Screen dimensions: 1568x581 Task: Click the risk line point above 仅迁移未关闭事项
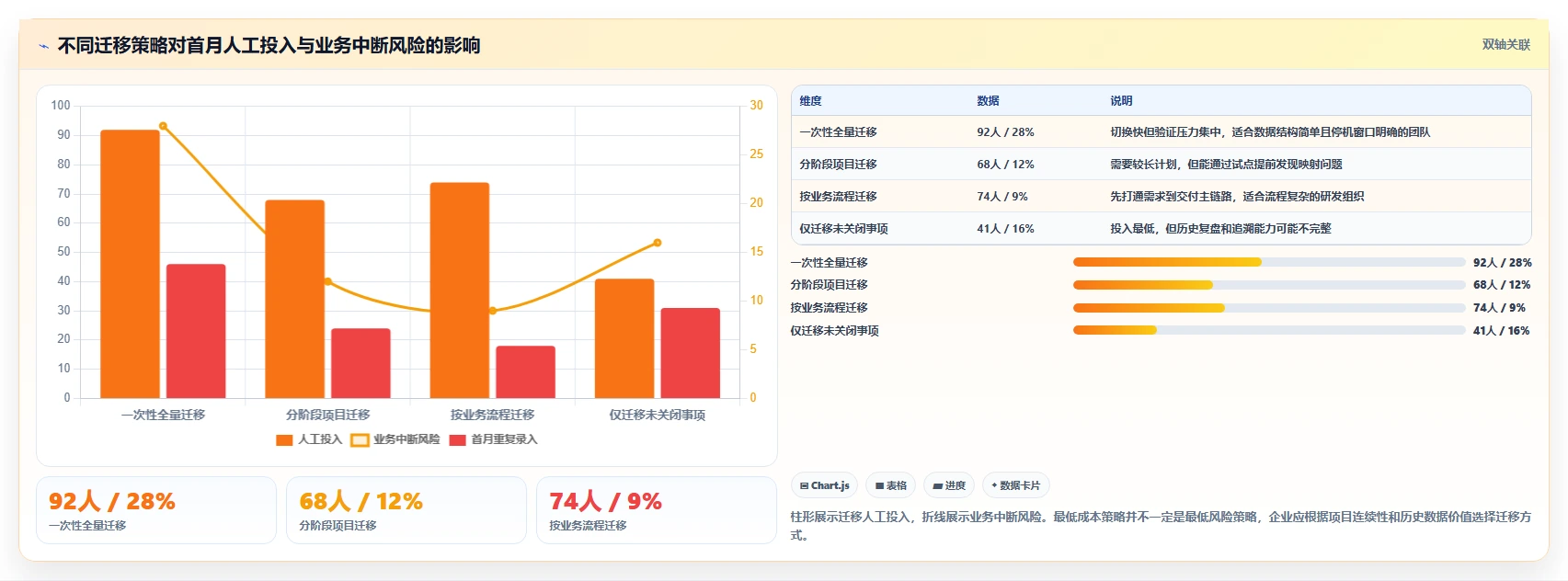pyautogui.click(x=658, y=243)
